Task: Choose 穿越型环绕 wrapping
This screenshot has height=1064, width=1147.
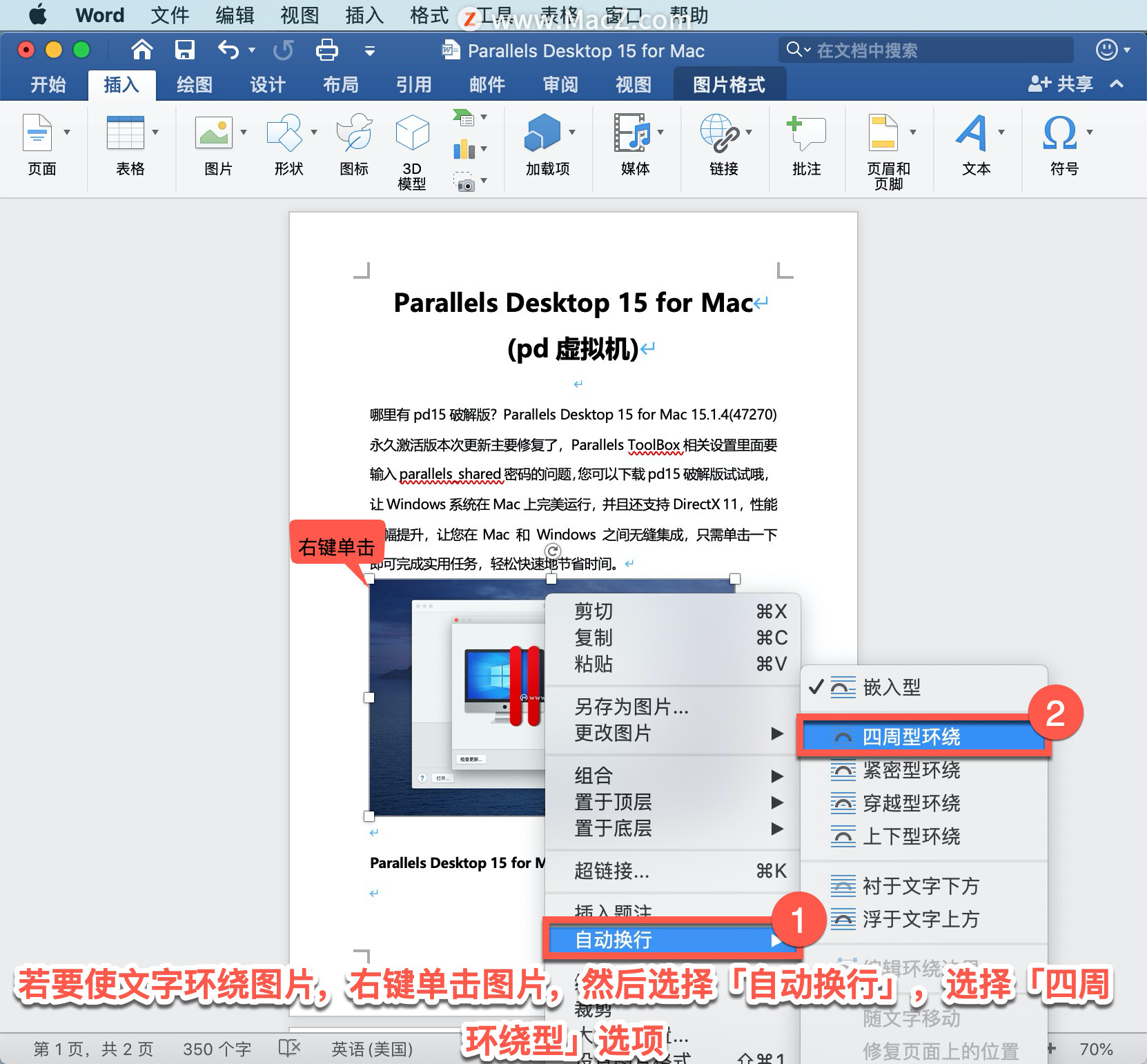Action: (x=923, y=803)
